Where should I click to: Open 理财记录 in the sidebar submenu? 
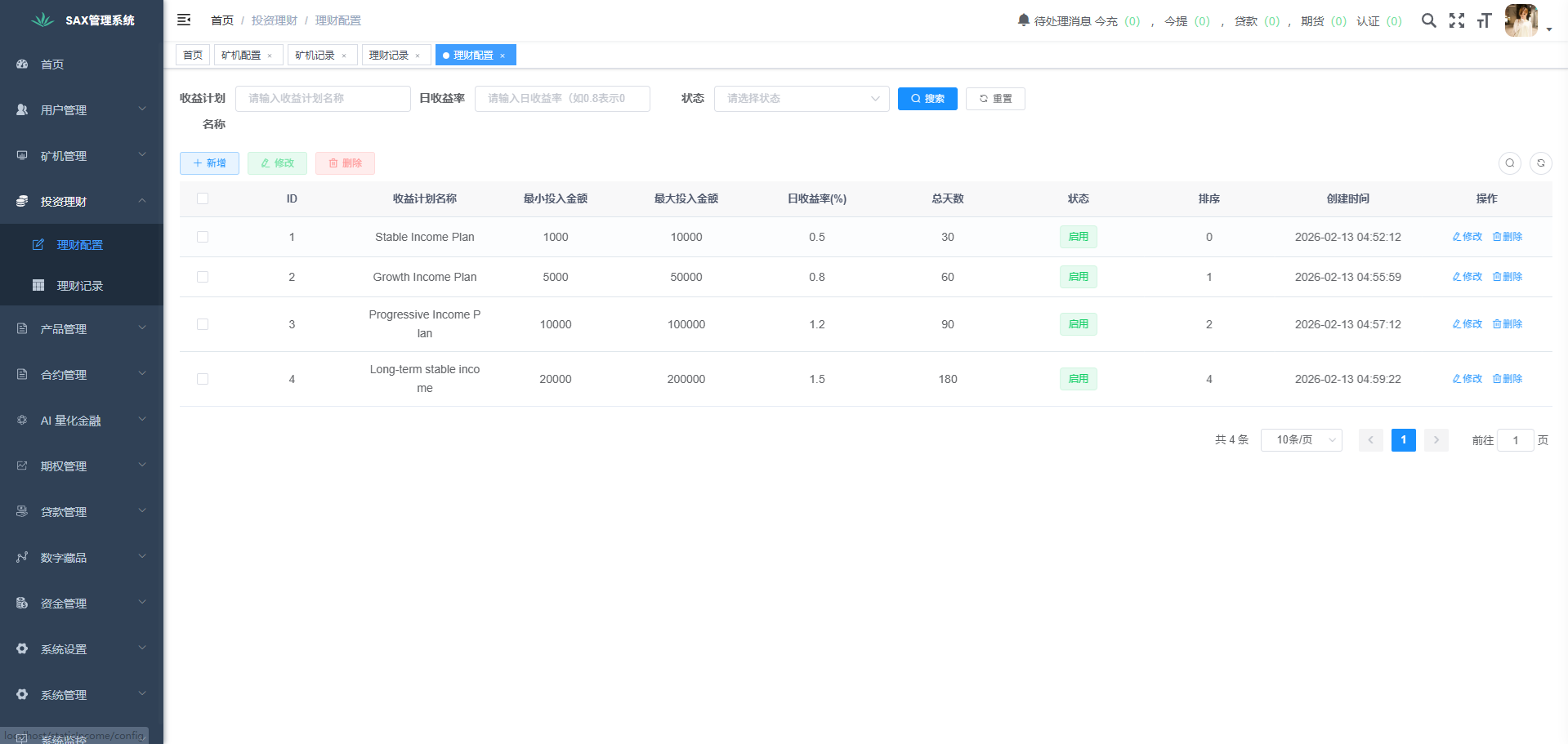[79, 286]
